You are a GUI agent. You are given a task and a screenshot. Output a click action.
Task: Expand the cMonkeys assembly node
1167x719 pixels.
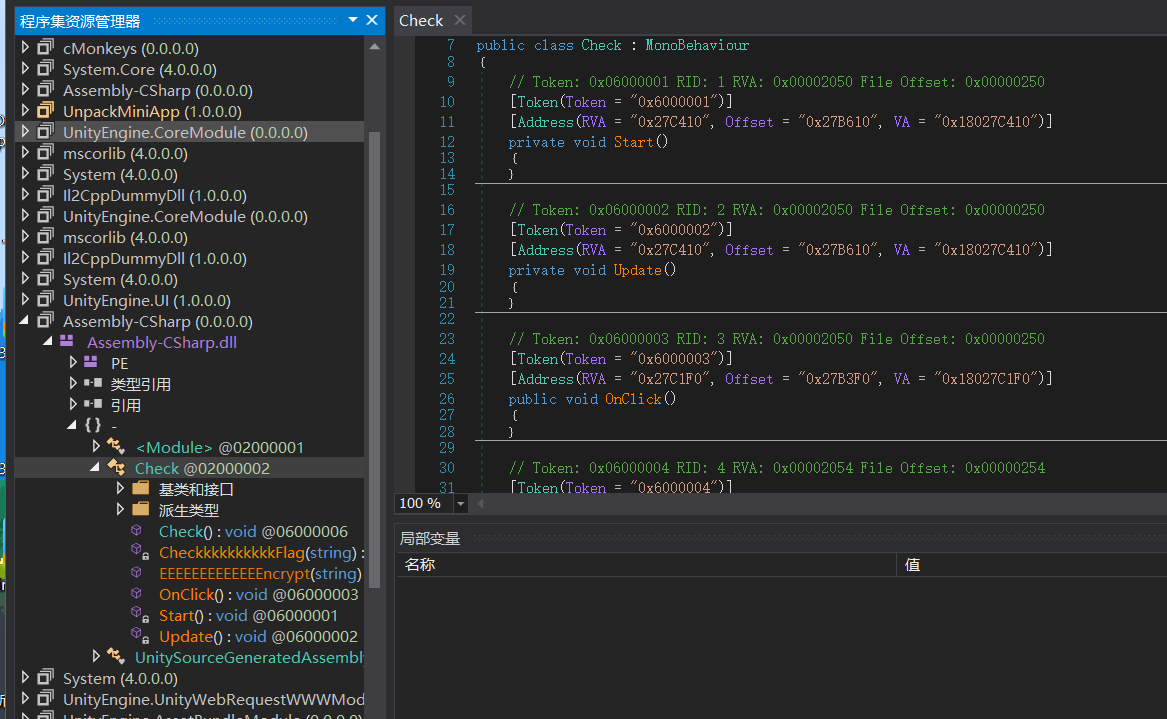[25, 48]
